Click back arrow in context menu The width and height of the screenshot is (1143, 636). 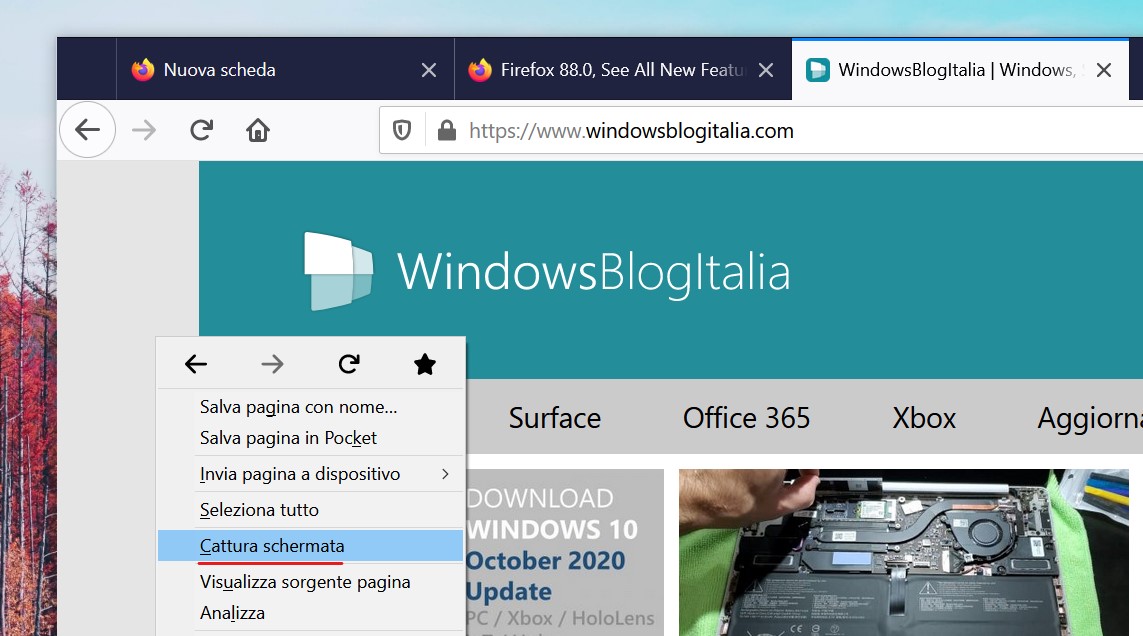point(196,364)
